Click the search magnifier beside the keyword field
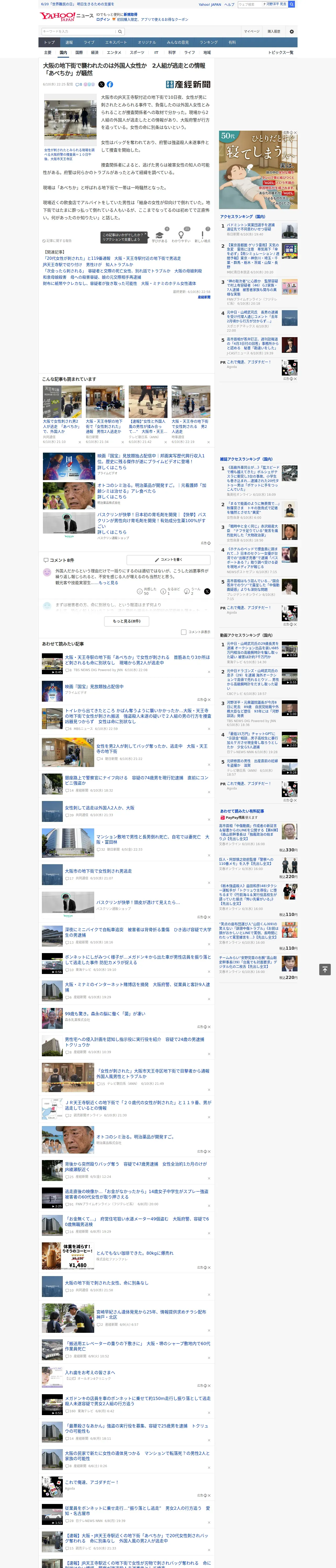336x1568 pixels. pyautogui.click(x=120, y=32)
